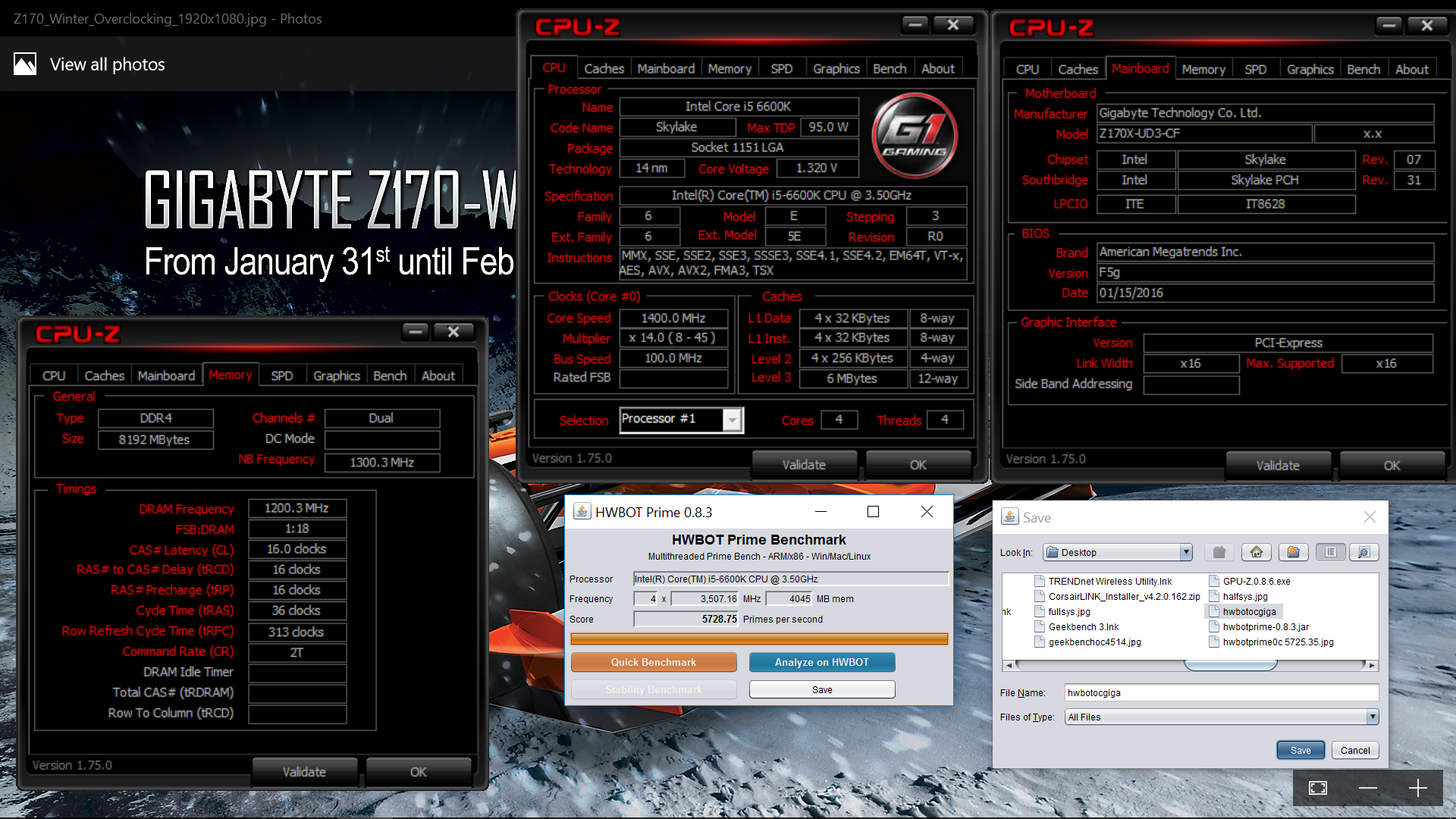Switch to Bench tab in CPU-Z CPU window

[890, 68]
